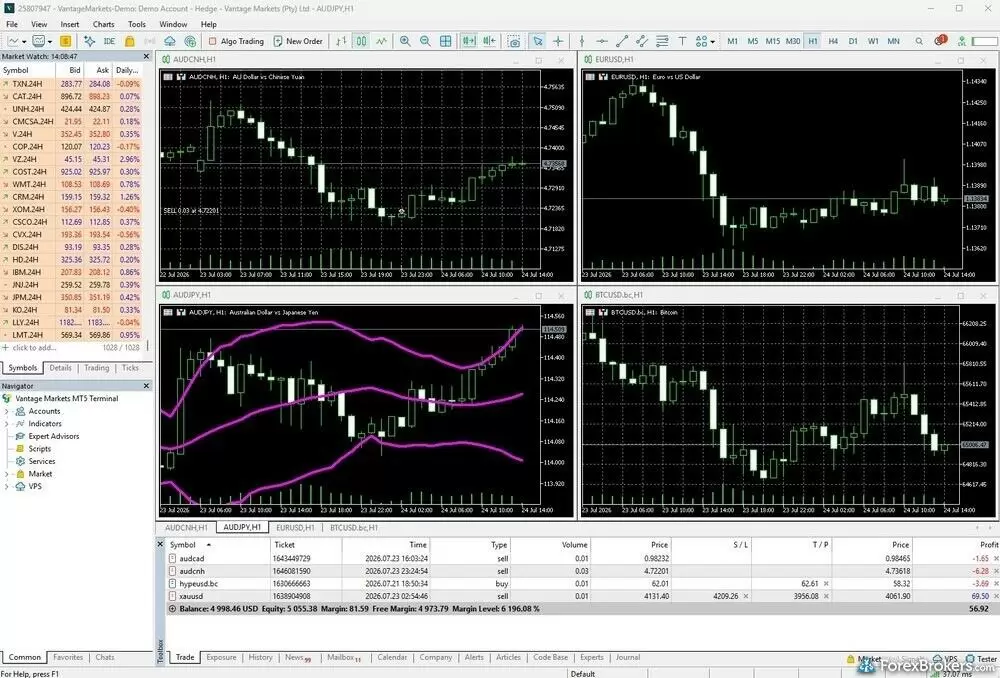Expand the Accounts node in Navigator
This screenshot has width=1000, height=678.
click(x=7, y=411)
